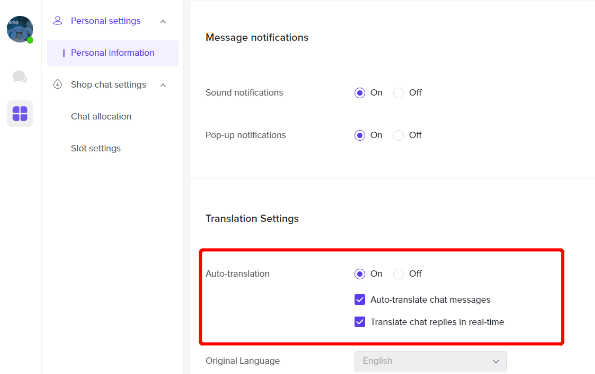Uncheck Translate chat replies in real-time

(x=360, y=322)
